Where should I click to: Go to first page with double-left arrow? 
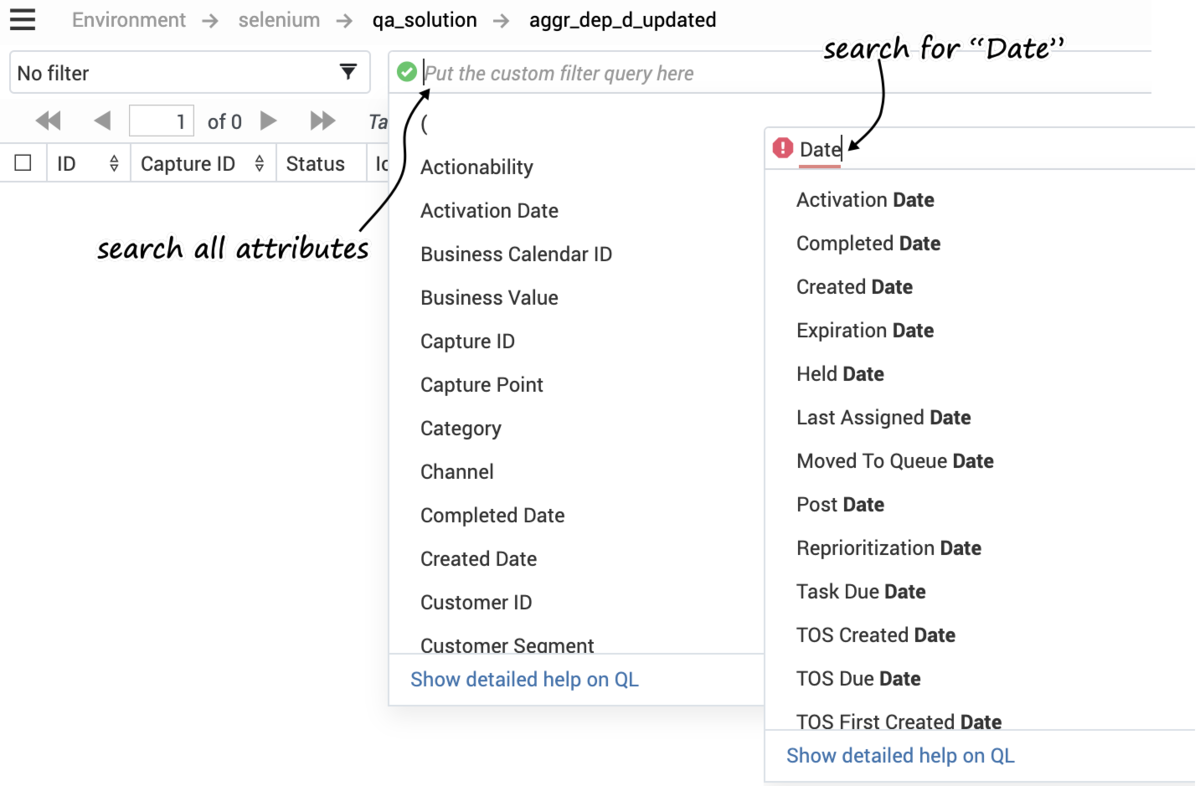[48, 121]
